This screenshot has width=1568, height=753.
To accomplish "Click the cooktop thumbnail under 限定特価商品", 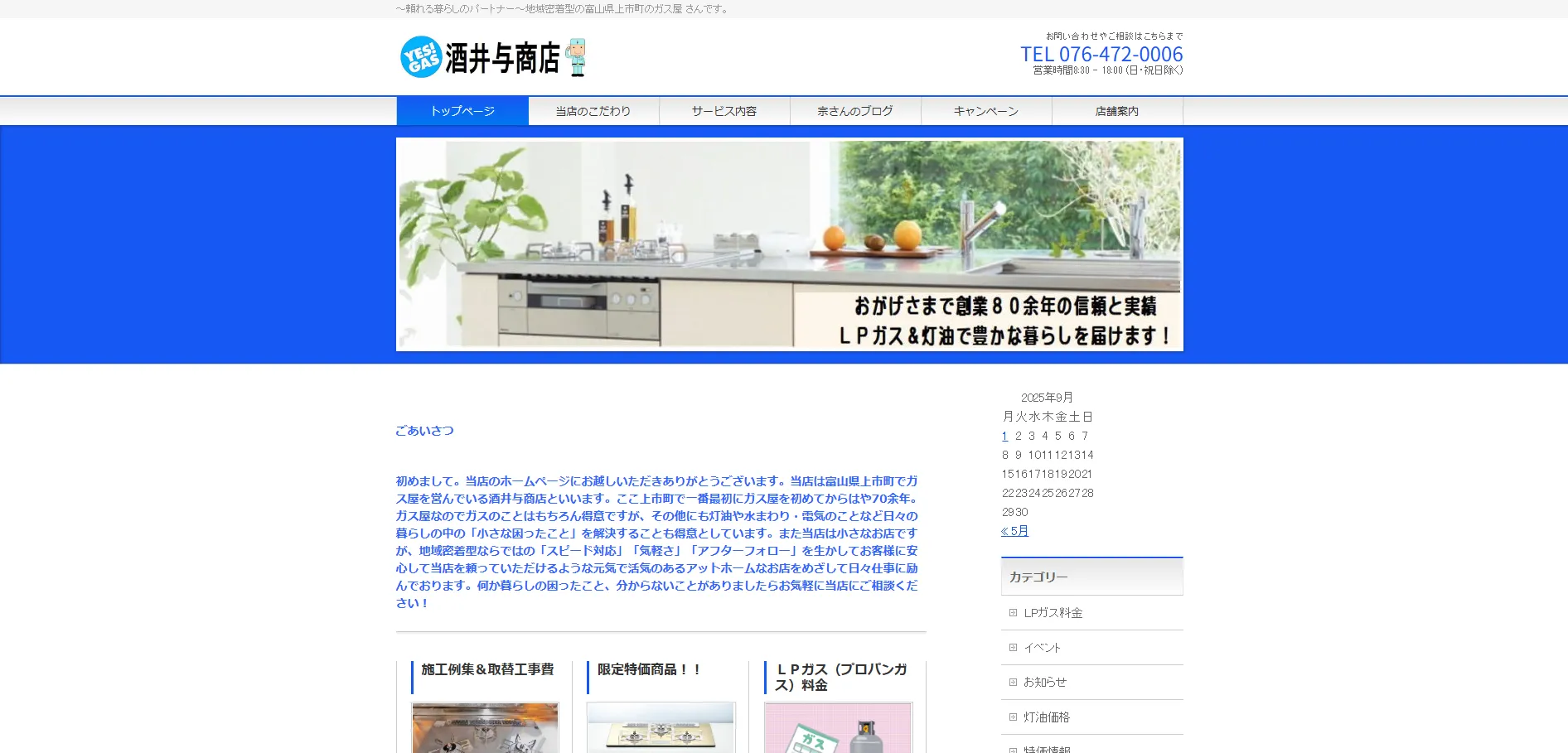I will (661, 728).
